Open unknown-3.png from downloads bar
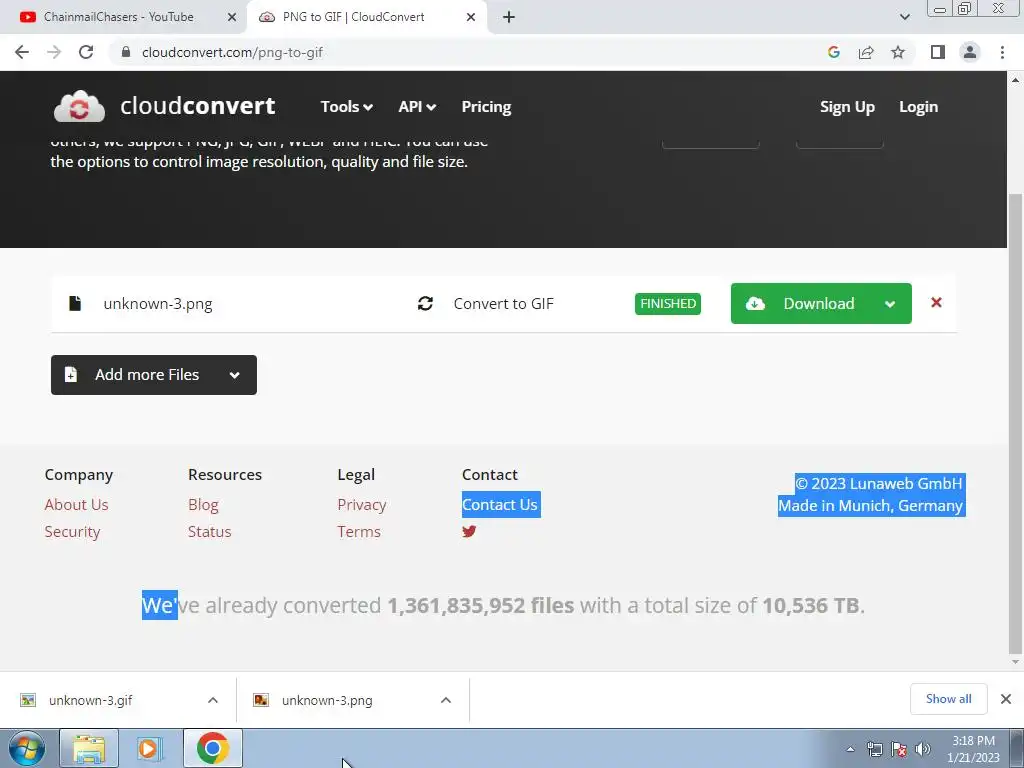The height and width of the screenshot is (768, 1024). coord(327,700)
